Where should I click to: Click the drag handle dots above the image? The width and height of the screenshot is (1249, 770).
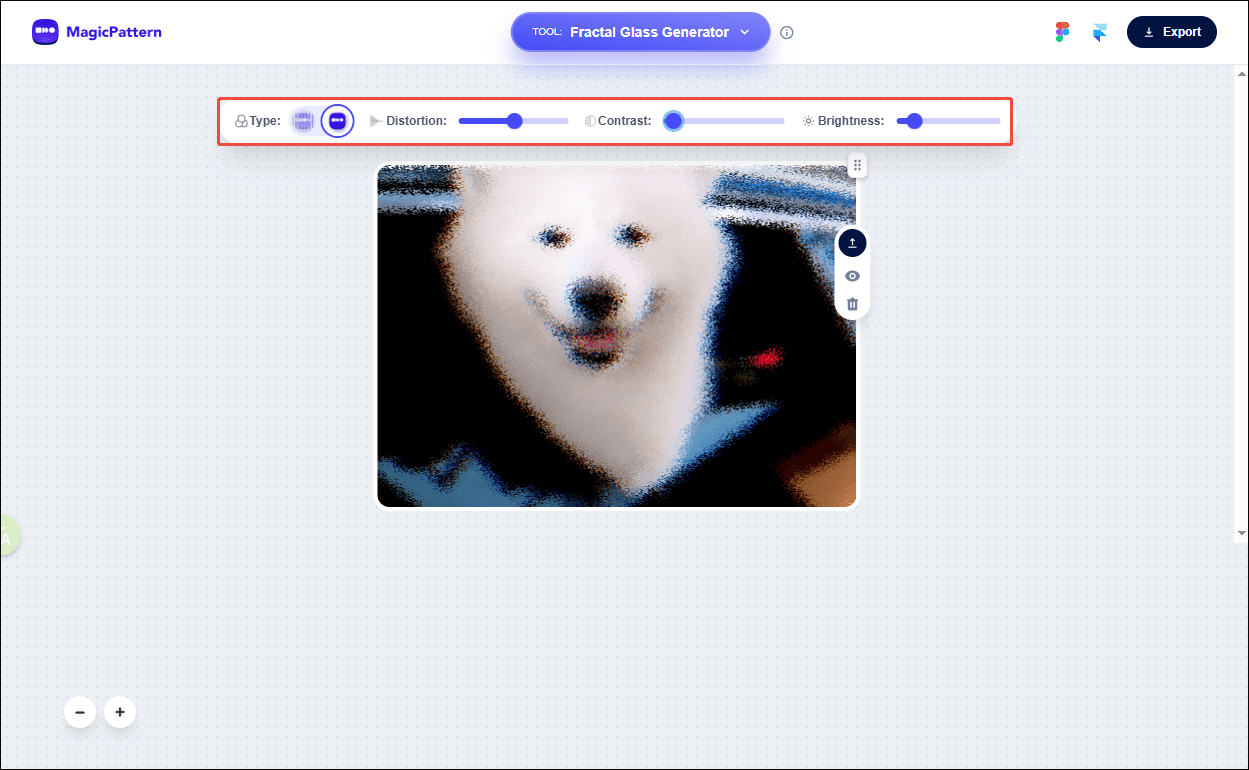coord(857,164)
